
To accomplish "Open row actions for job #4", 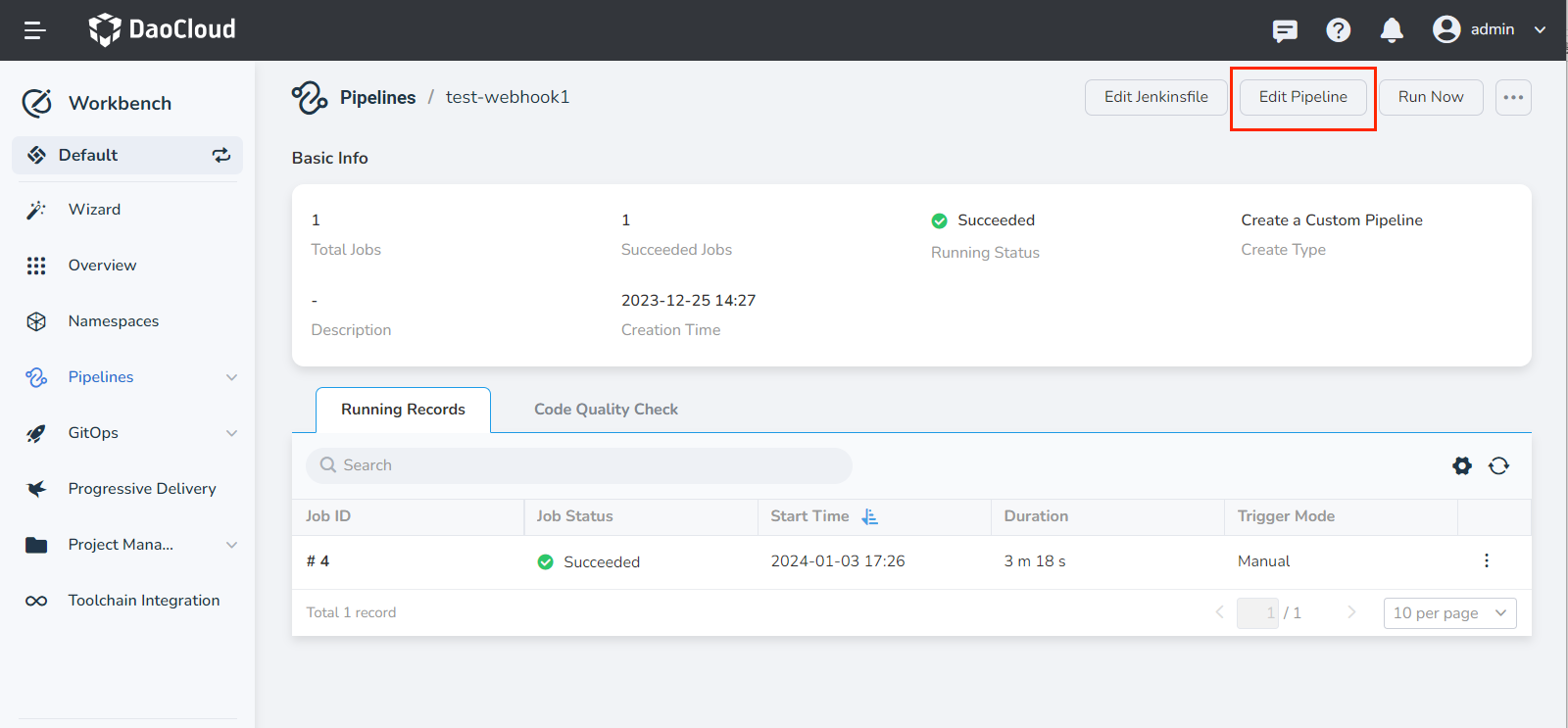I will [x=1486, y=560].
